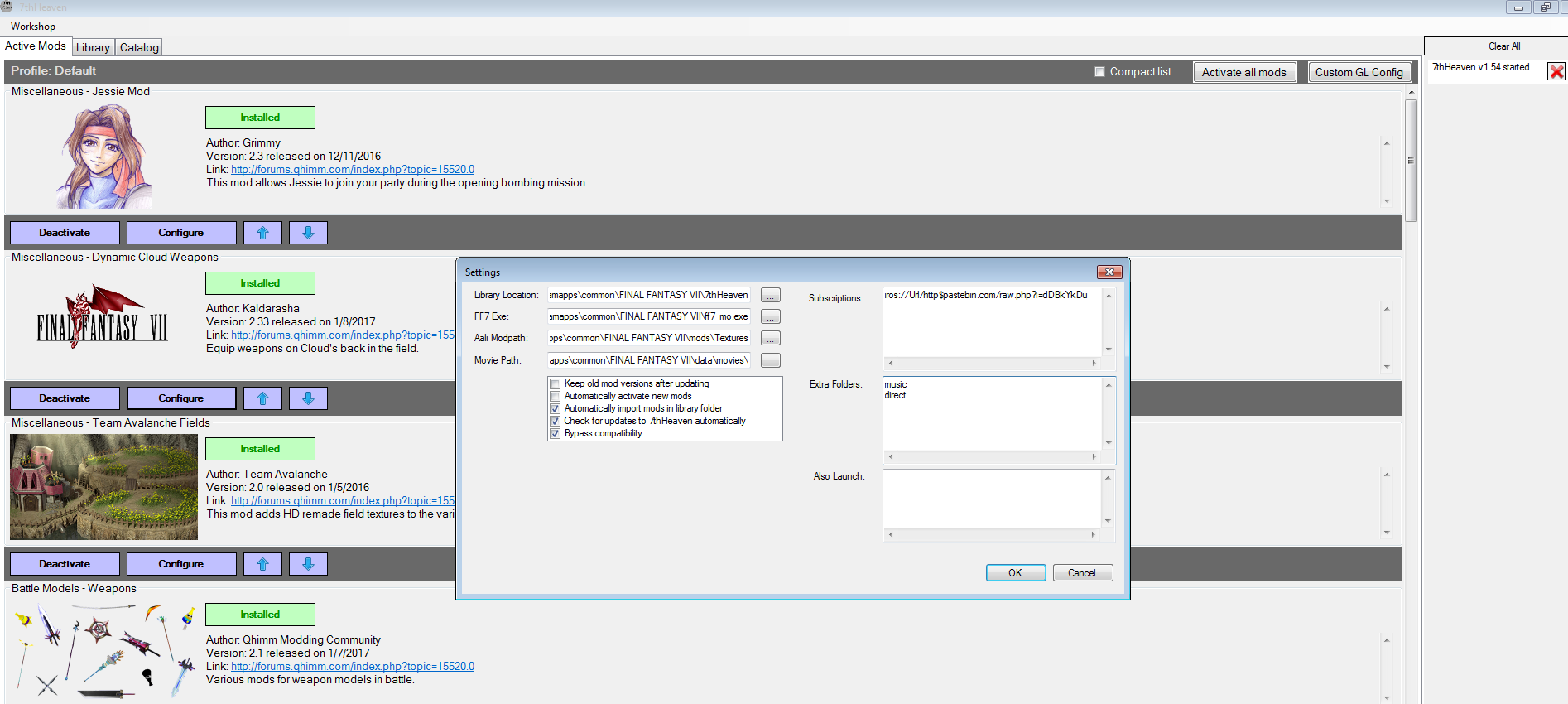Click the main mod list vertical scrollbar
Viewport: 1568px width, 704px height.
pos(1411,161)
